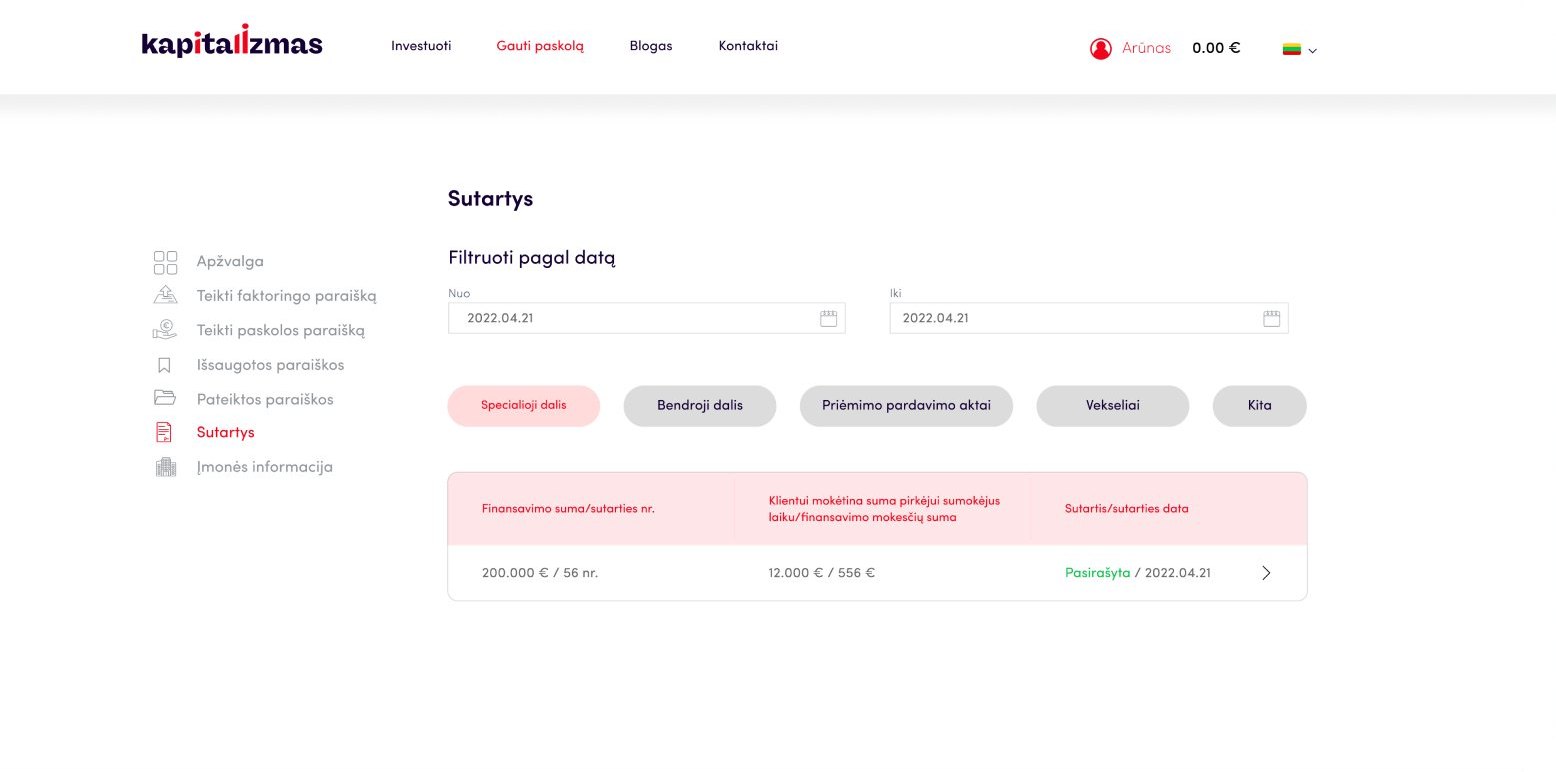Click the Sutartis/sutarties data column header

[1127, 508]
